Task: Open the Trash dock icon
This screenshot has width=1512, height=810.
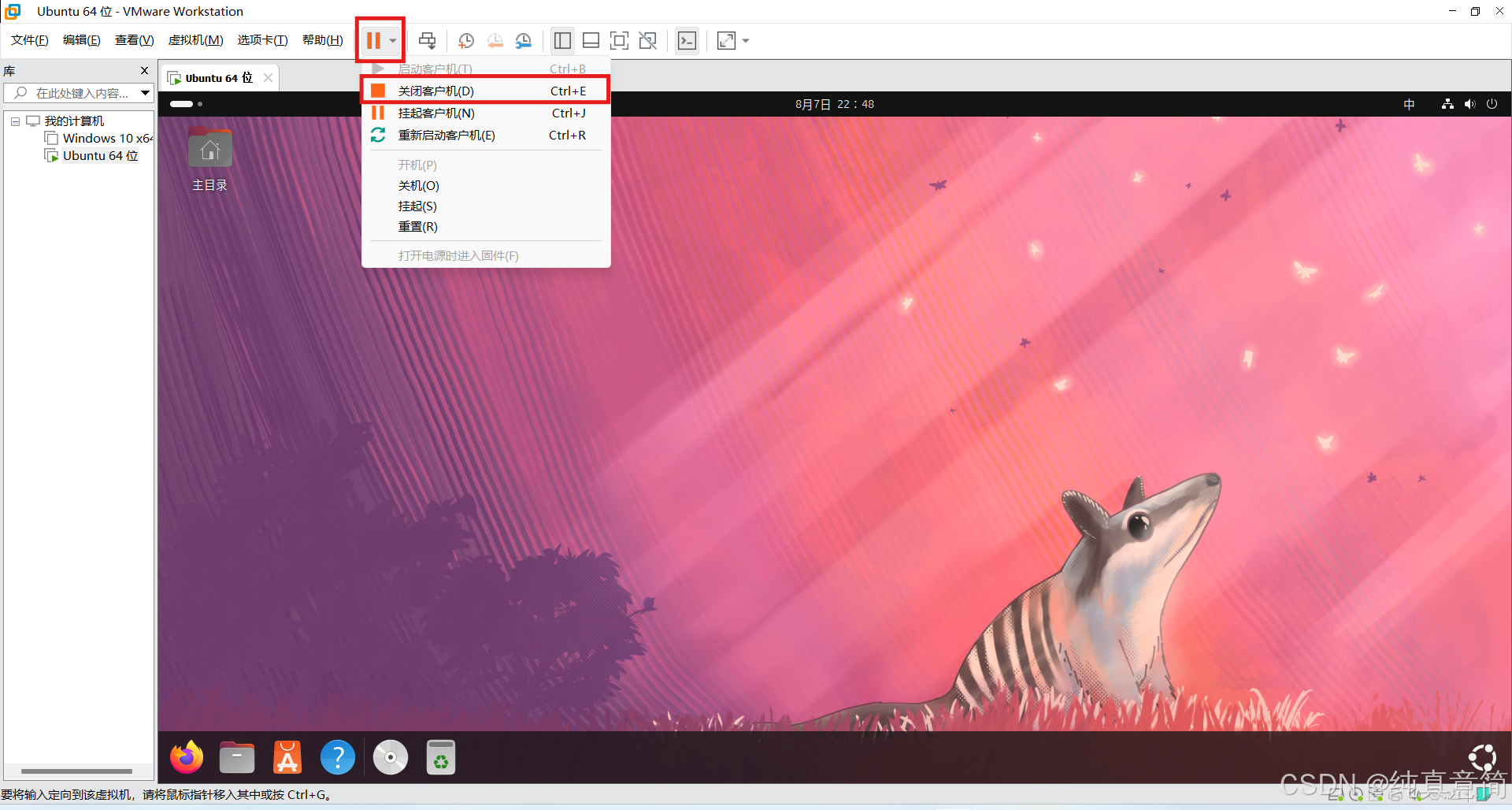Action: point(441,757)
